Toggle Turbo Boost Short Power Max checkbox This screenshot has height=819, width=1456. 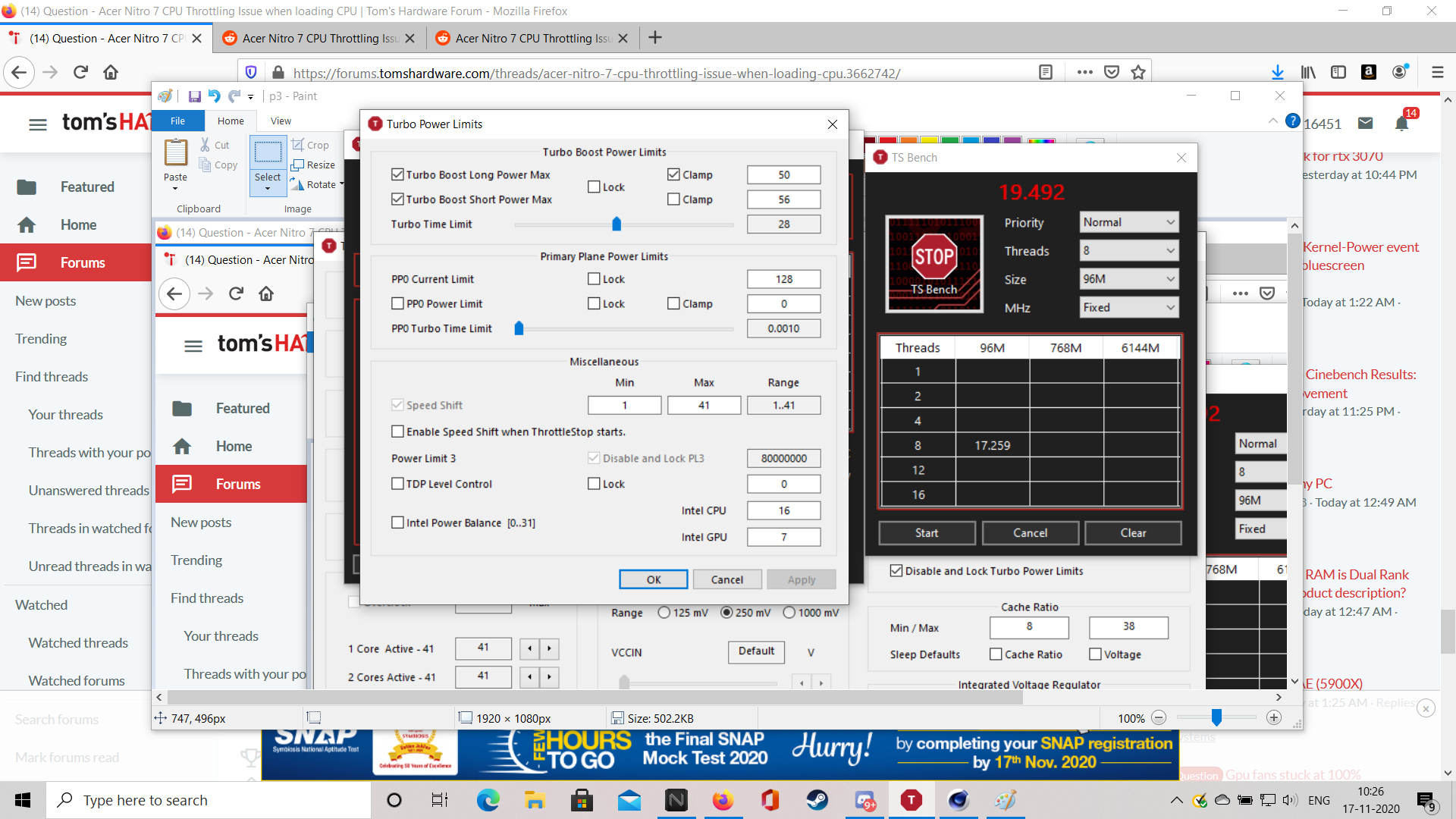(x=397, y=199)
